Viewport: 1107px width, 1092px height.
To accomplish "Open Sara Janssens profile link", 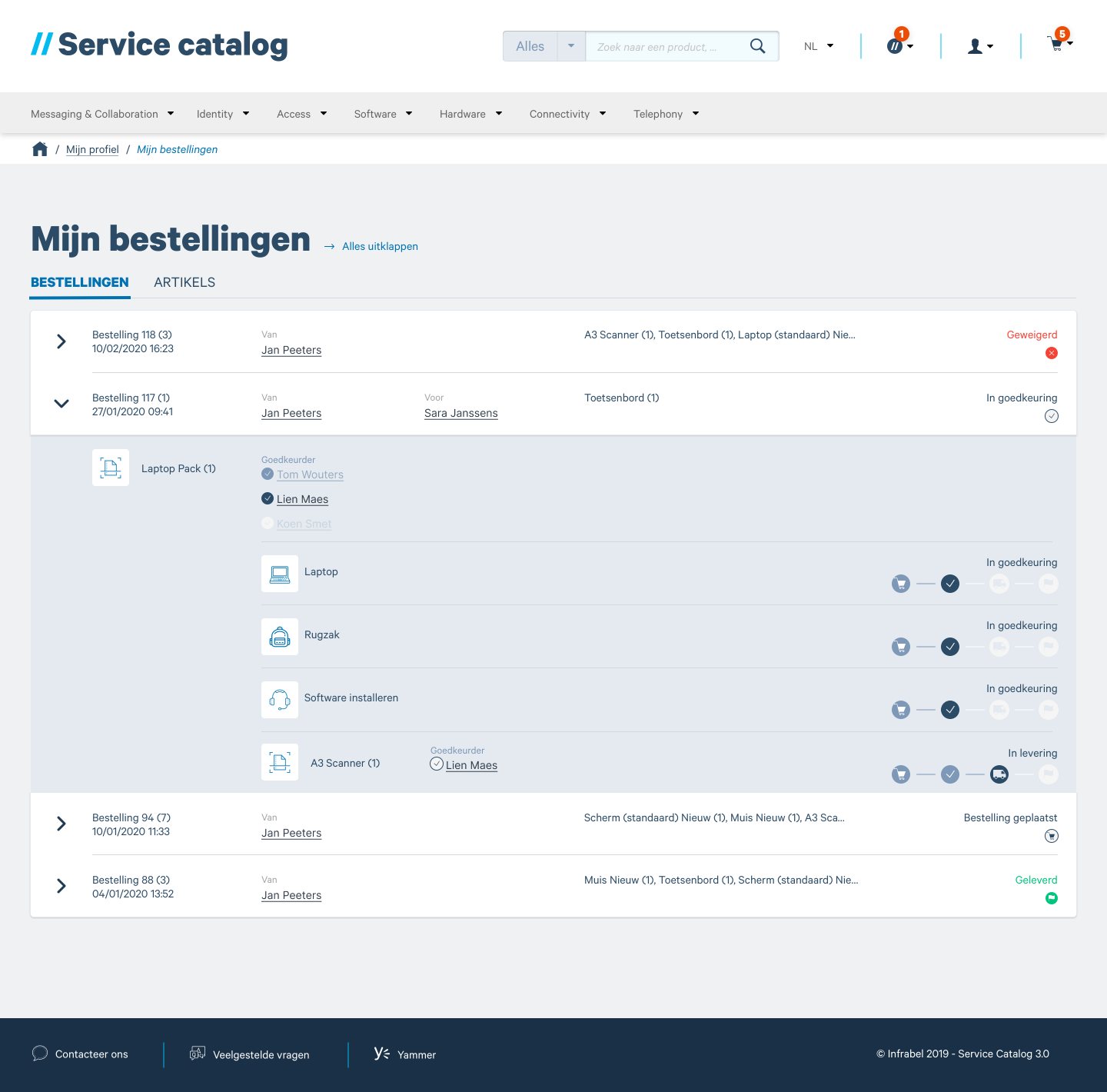I will 461,413.
